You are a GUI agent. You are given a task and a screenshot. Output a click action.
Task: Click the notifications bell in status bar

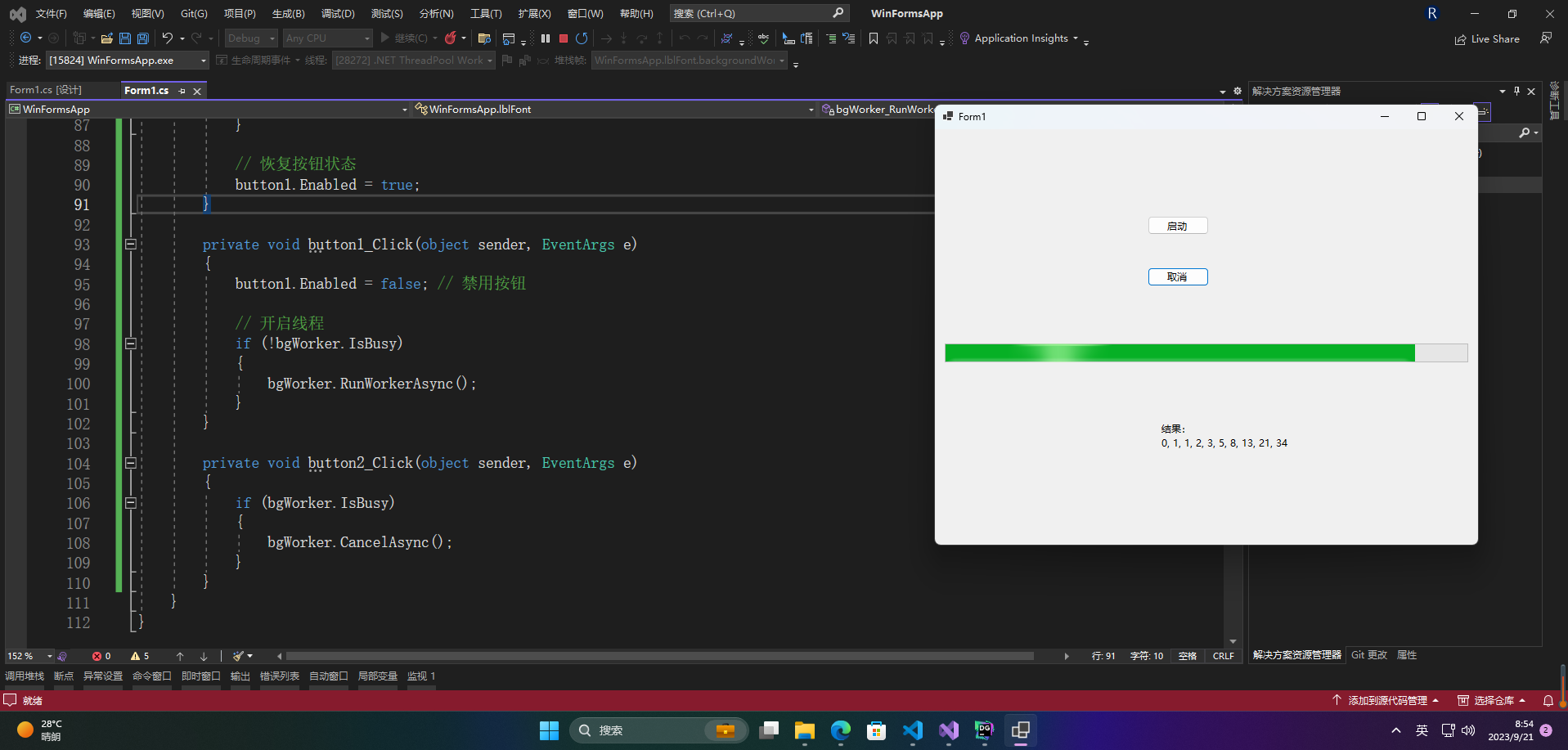(1548, 701)
